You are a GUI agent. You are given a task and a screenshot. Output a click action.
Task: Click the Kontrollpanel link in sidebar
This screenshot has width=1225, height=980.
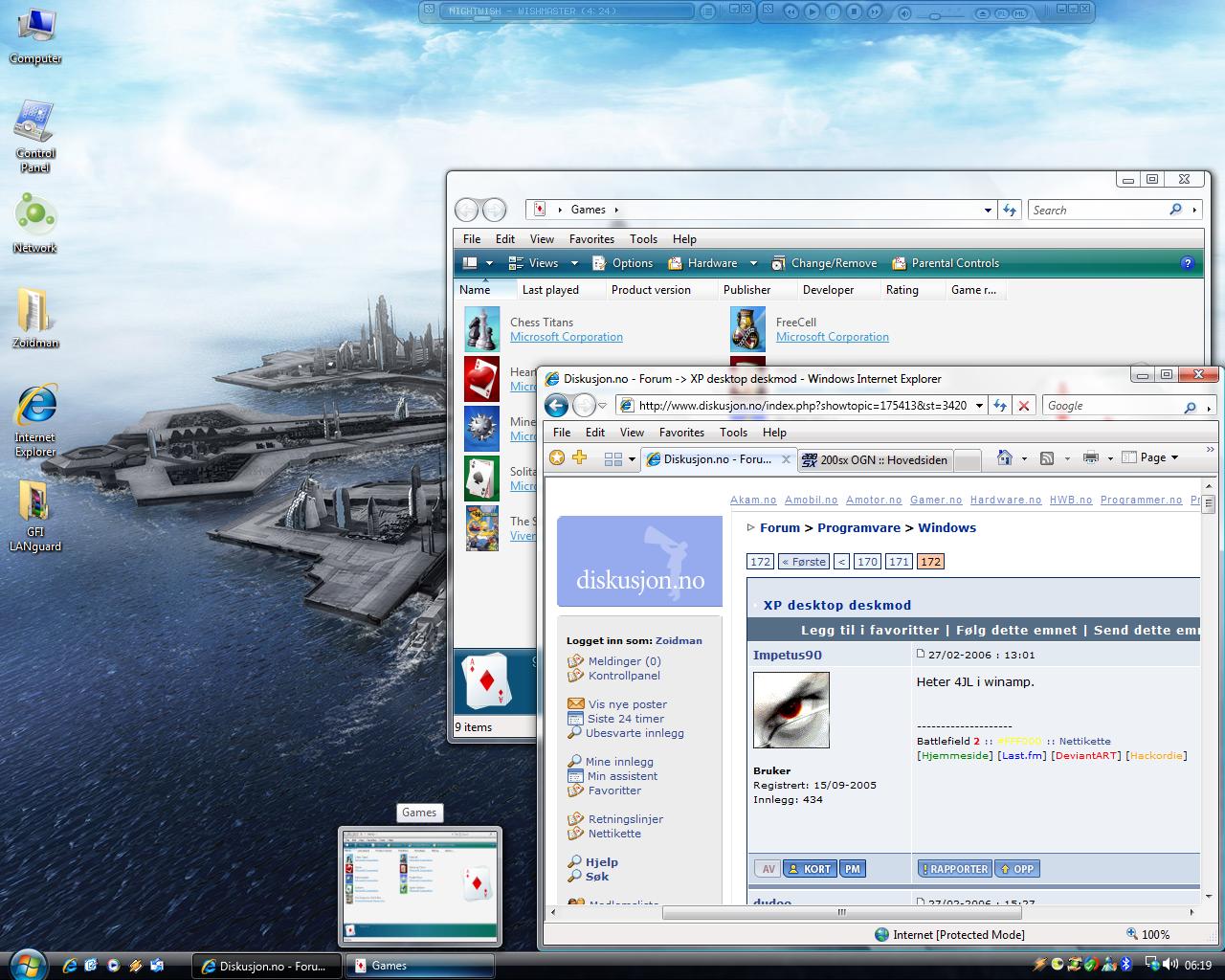[624, 676]
